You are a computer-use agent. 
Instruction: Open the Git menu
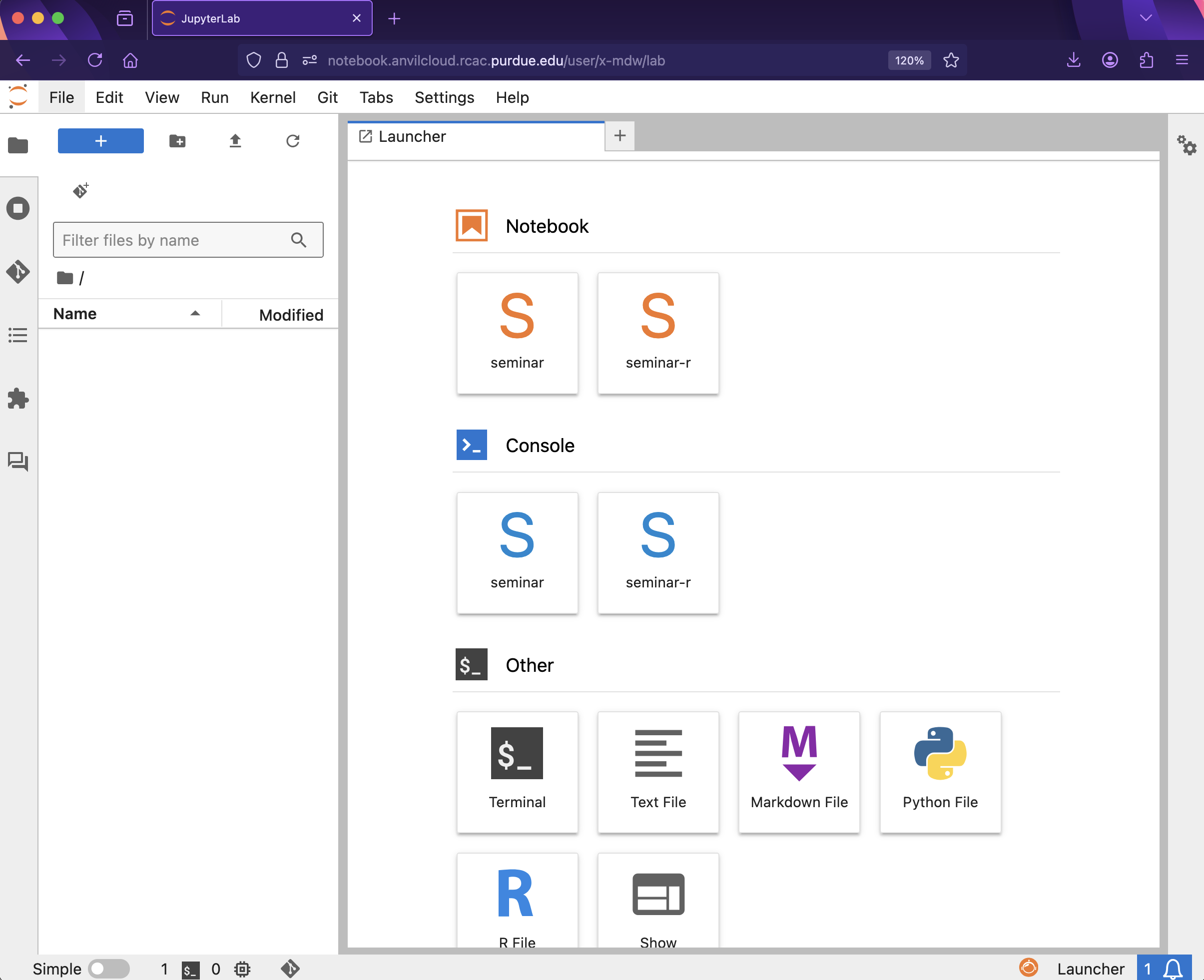pyautogui.click(x=327, y=97)
